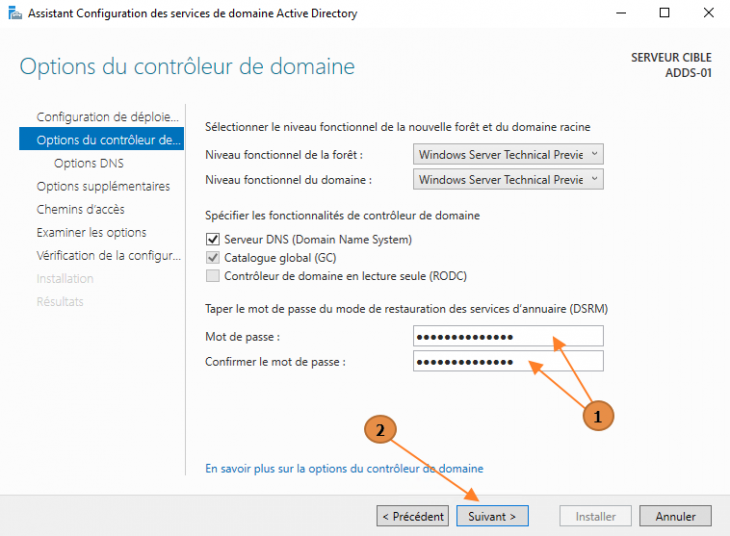730x536 pixels.
Task: Toggle the RODC read-only controller checkbox
Action: click(213, 276)
